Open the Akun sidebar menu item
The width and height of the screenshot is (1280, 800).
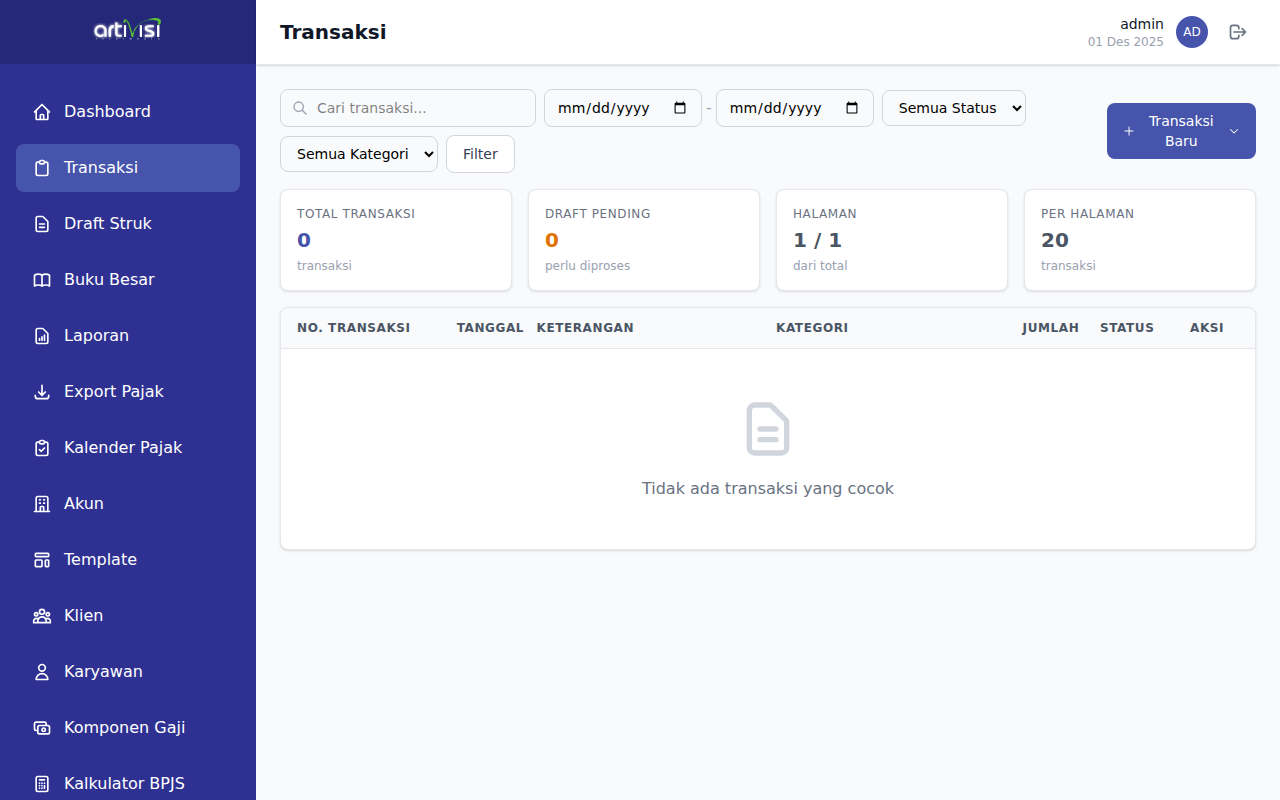coord(84,504)
